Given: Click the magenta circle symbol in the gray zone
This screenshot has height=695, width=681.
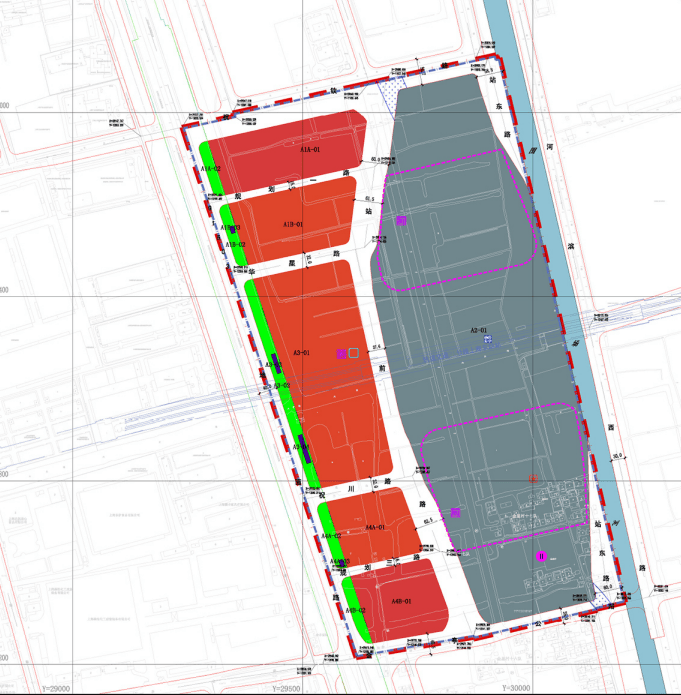Looking at the screenshot, I should click(x=541, y=556).
